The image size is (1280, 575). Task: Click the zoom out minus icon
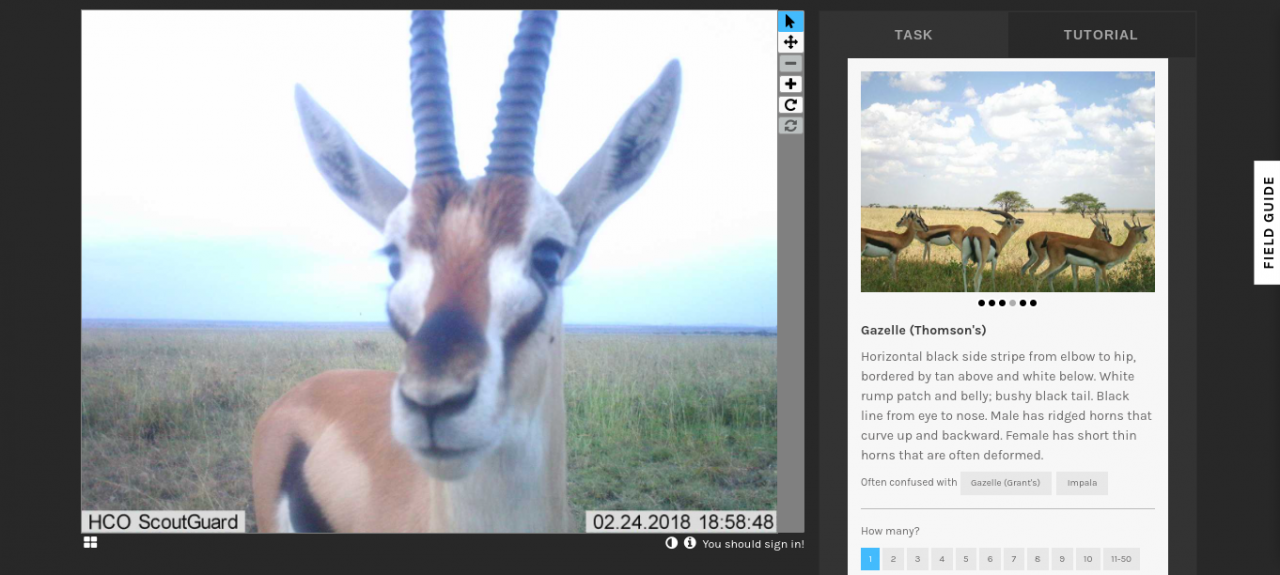(790, 63)
